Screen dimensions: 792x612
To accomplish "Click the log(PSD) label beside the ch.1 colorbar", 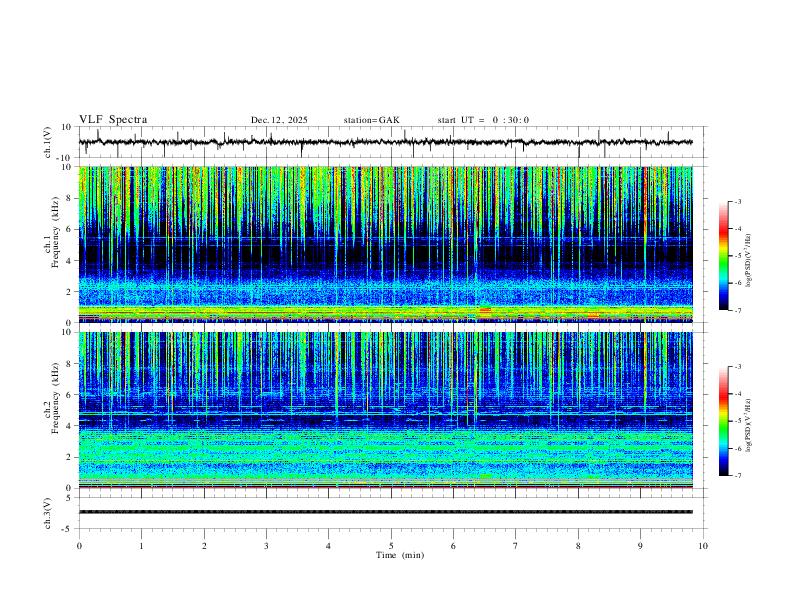I will click(x=748, y=260).
